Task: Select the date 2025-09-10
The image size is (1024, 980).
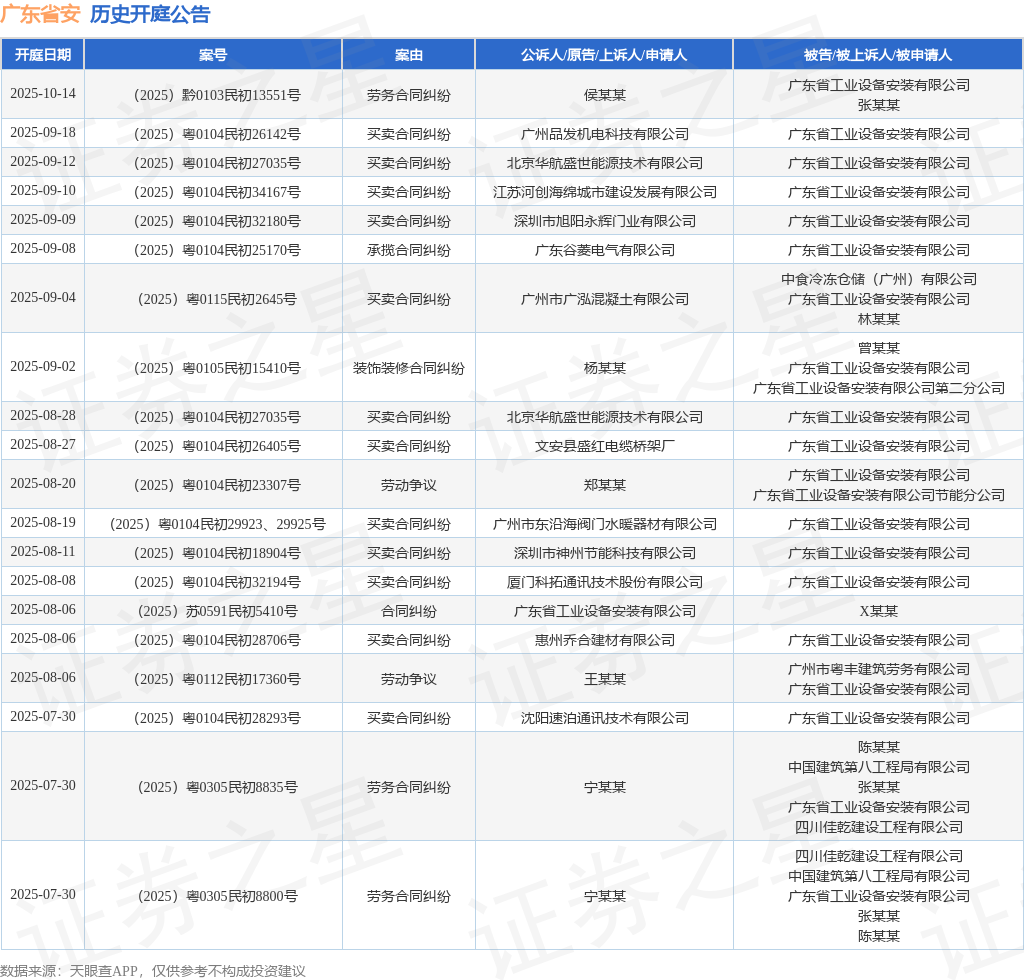Action: point(43,190)
